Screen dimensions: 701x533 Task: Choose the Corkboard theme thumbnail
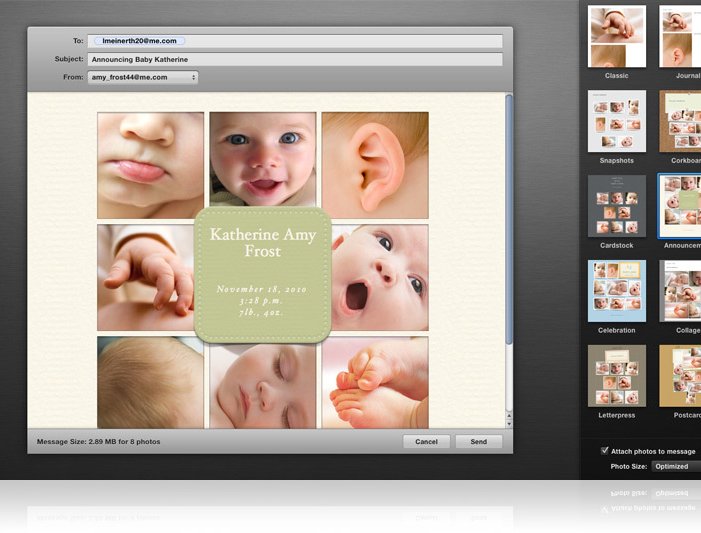click(x=680, y=121)
